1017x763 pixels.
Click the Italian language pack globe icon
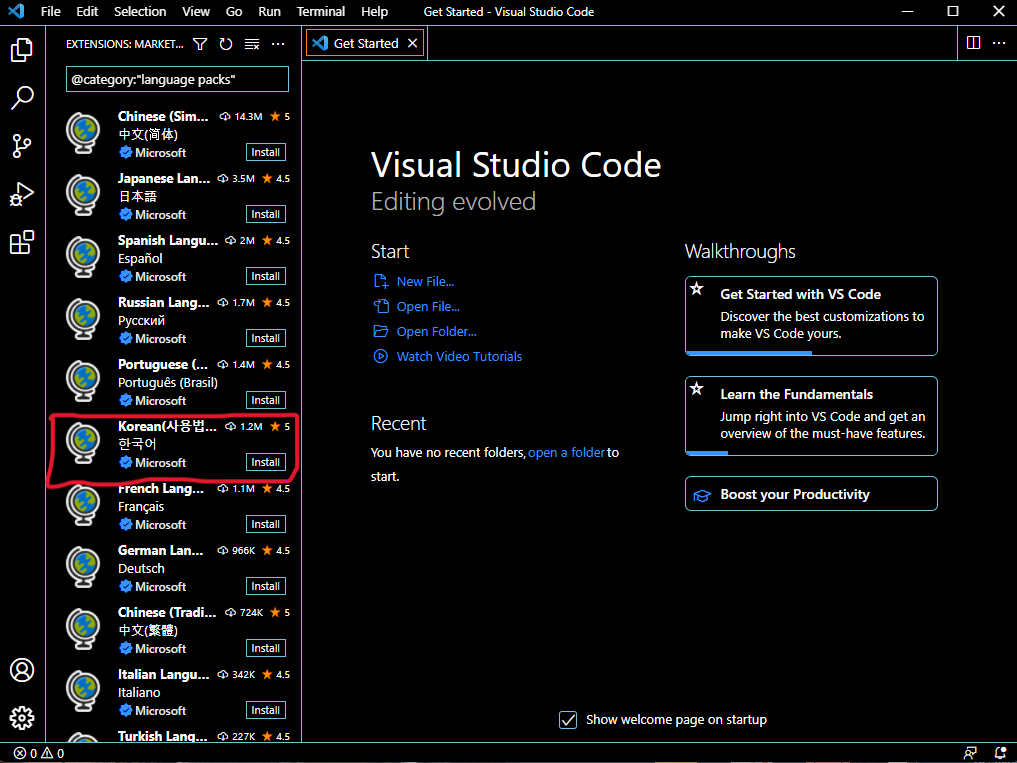point(84,691)
